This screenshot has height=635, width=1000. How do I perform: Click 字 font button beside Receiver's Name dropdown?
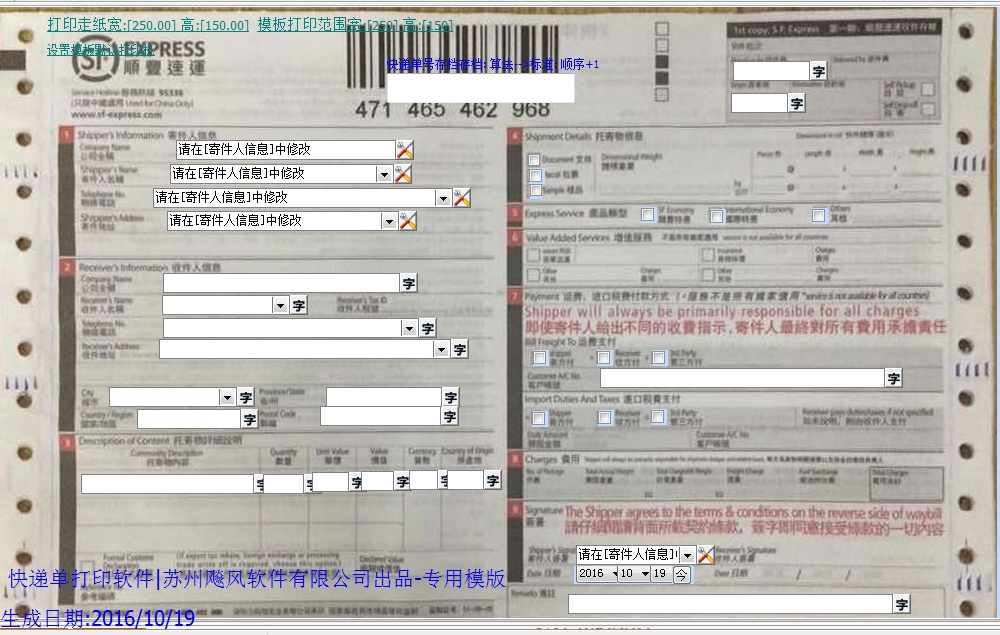[298, 305]
